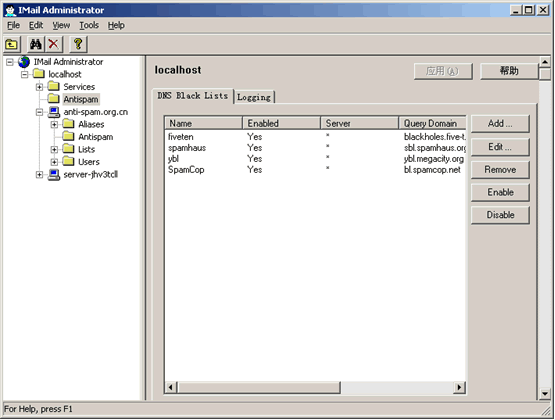
Task: Click the horizontal scrollbar right arrow
Action: [x=459, y=387]
